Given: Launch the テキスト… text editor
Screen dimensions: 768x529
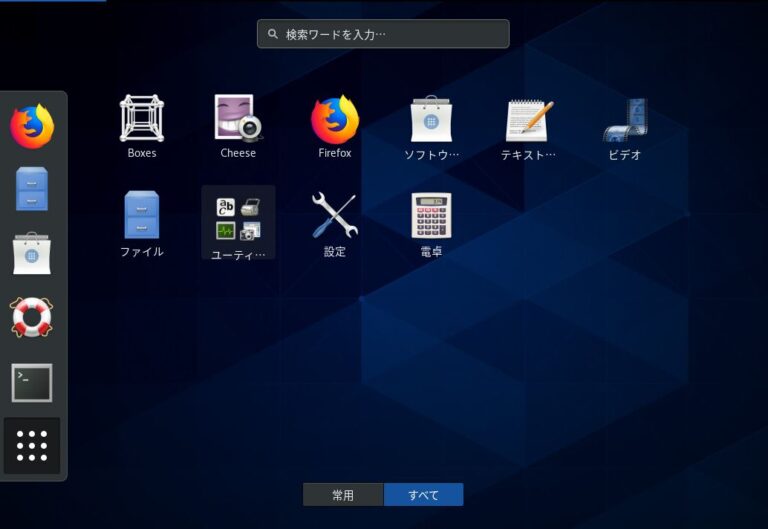Looking at the screenshot, I should coord(528,127).
